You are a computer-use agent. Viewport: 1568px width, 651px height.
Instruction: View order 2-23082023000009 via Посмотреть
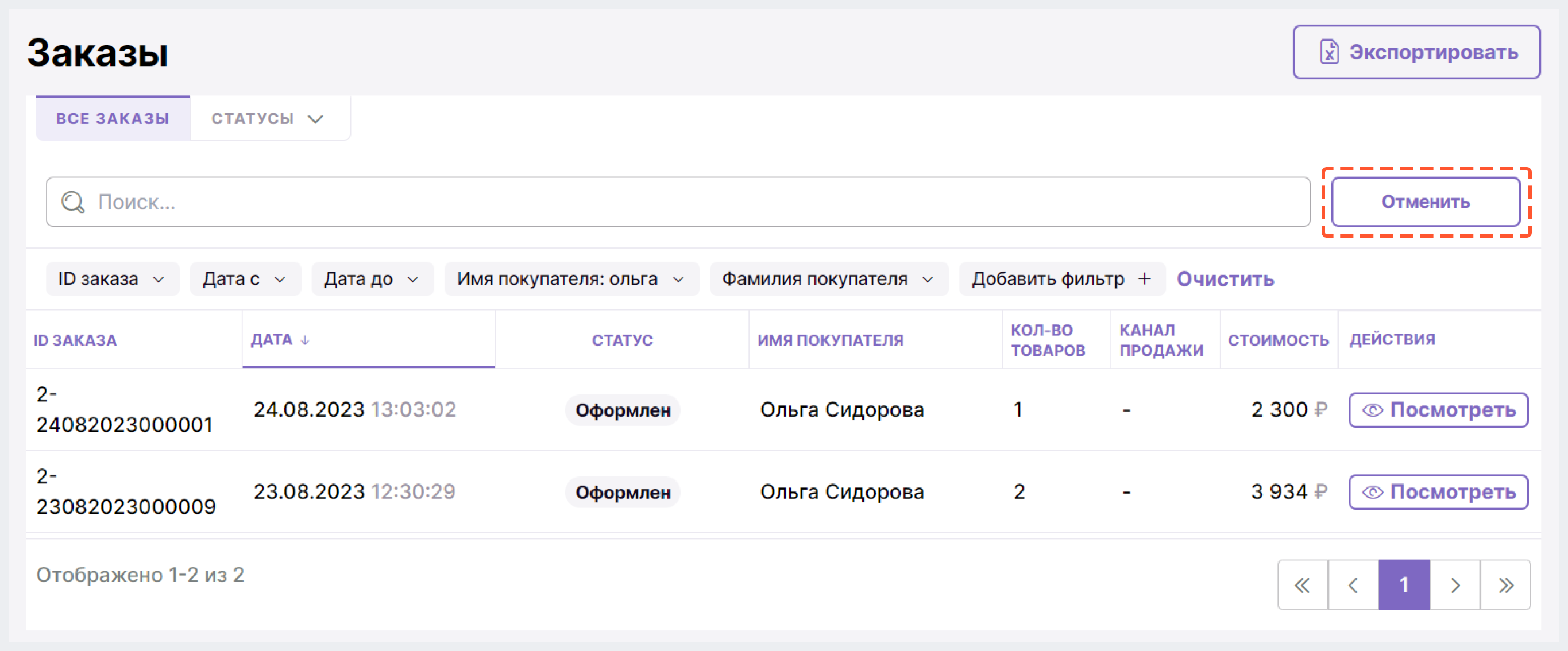click(x=1438, y=491)
